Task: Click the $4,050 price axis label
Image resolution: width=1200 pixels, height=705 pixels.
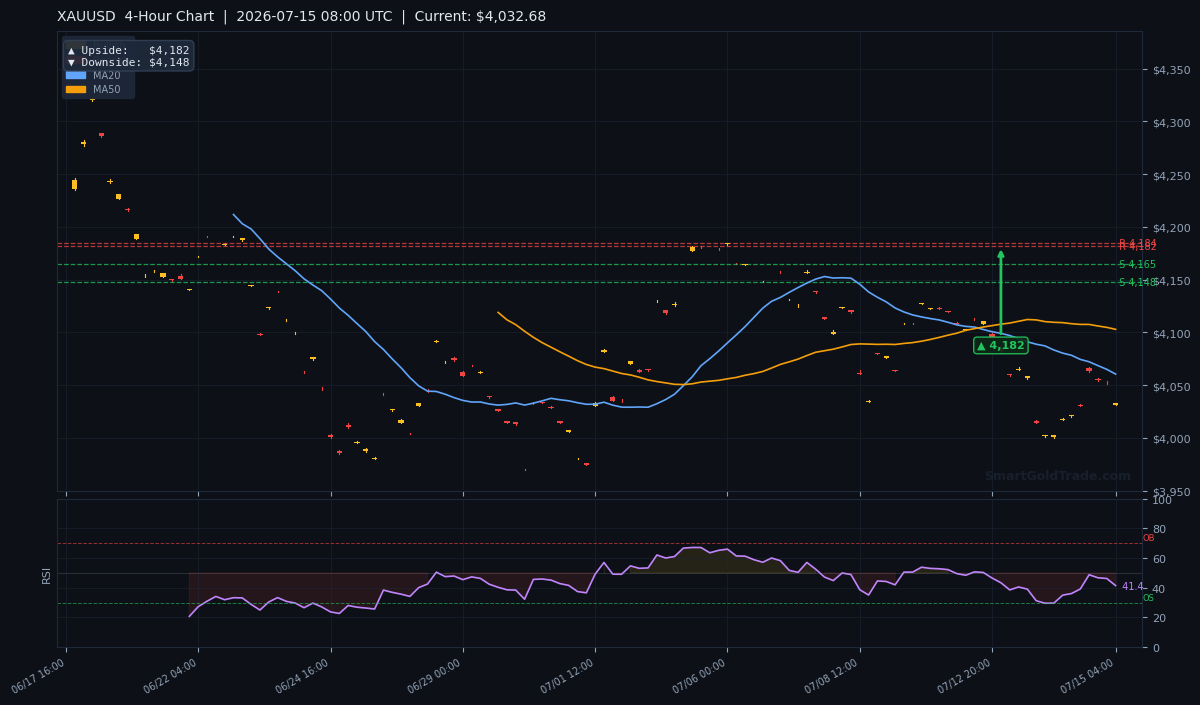Action: [1171, 386]
